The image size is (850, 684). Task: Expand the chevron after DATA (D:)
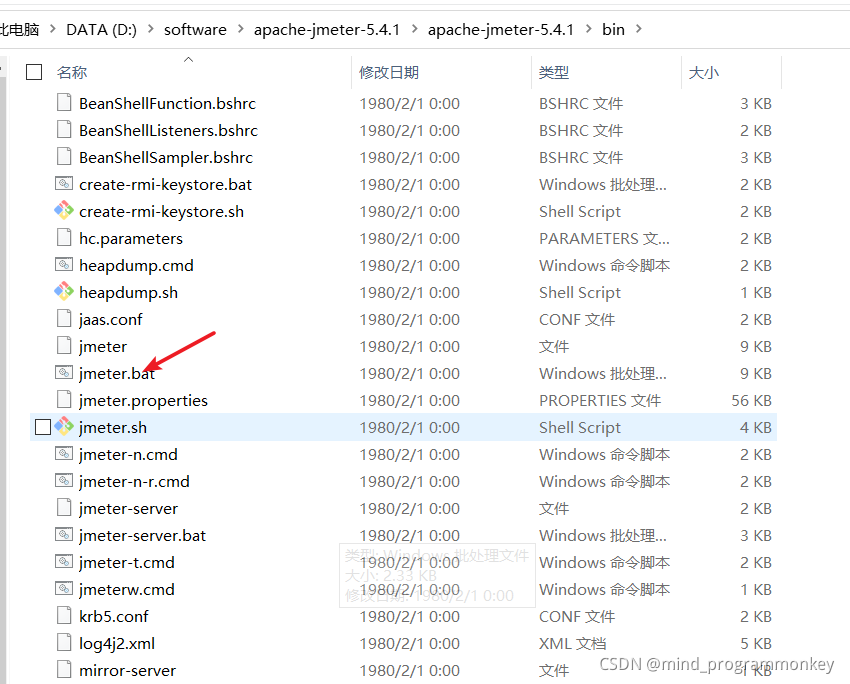[x=151, y=29]
